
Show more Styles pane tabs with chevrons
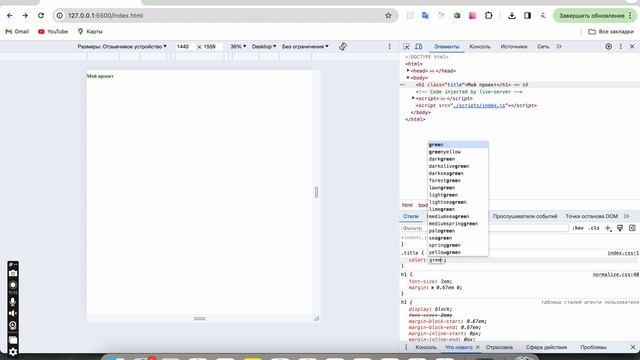point(627,216)
